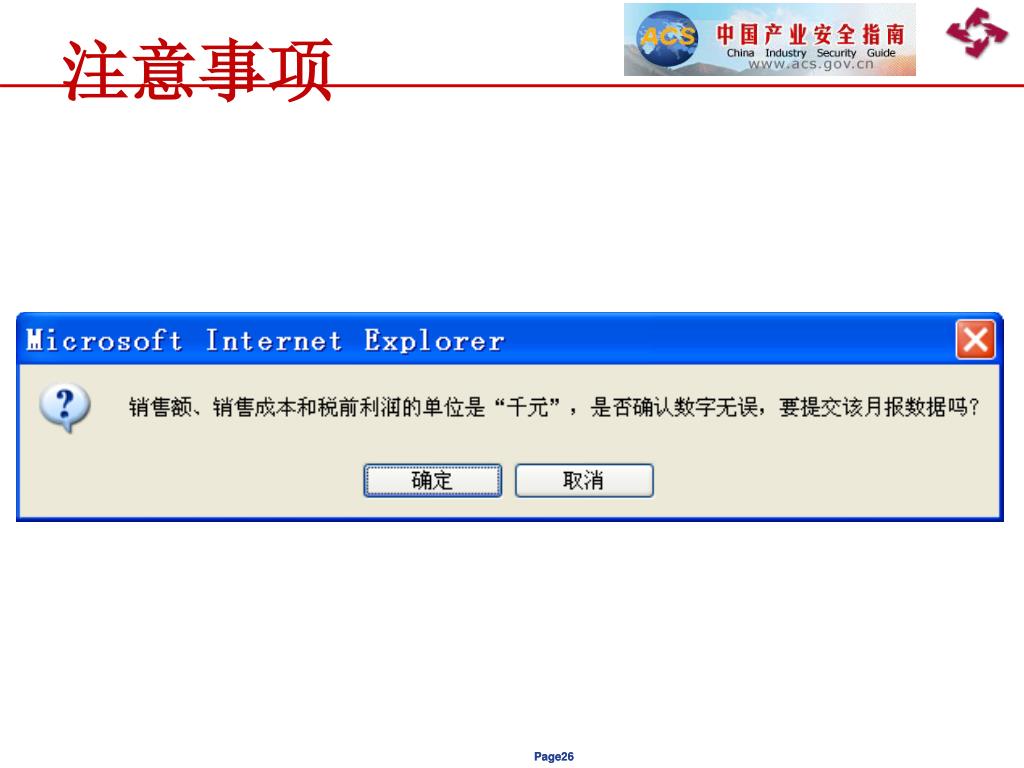Click the dialog message about 销售额 units
The width and height of the screenshot is (1024, 768).
coord(554,408)
